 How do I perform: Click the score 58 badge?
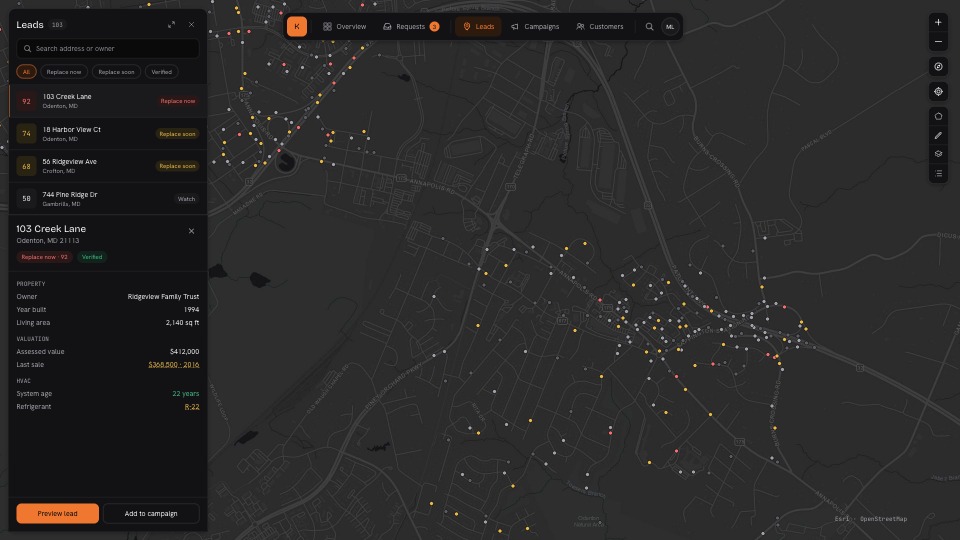26,198
